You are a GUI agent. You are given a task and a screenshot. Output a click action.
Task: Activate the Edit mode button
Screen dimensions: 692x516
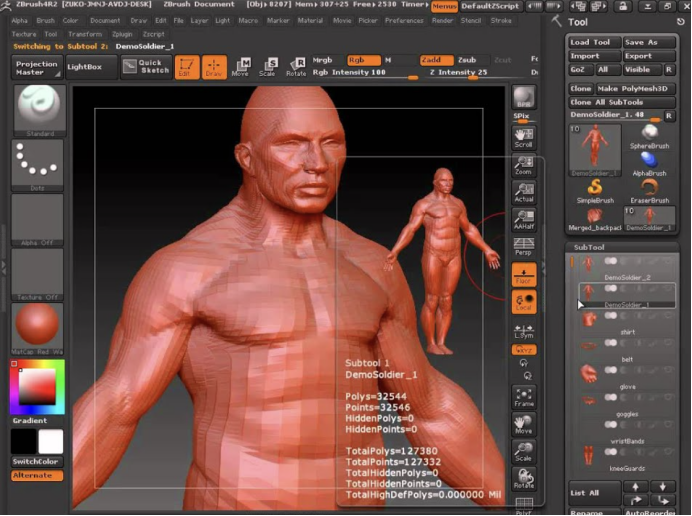[x=187, y=67]
